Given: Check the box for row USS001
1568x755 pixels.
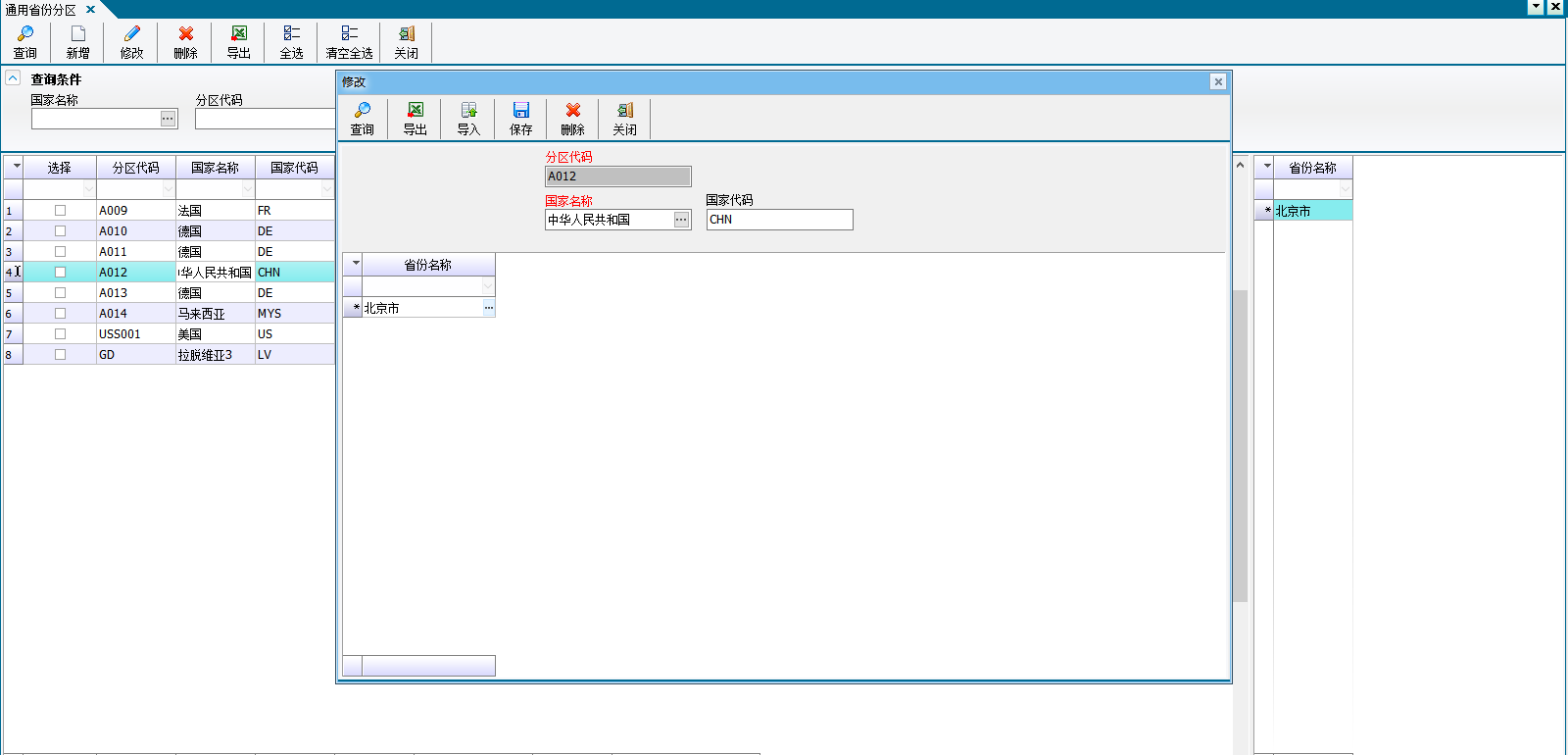Looking at the screenshot, I should tap(60, 334).
